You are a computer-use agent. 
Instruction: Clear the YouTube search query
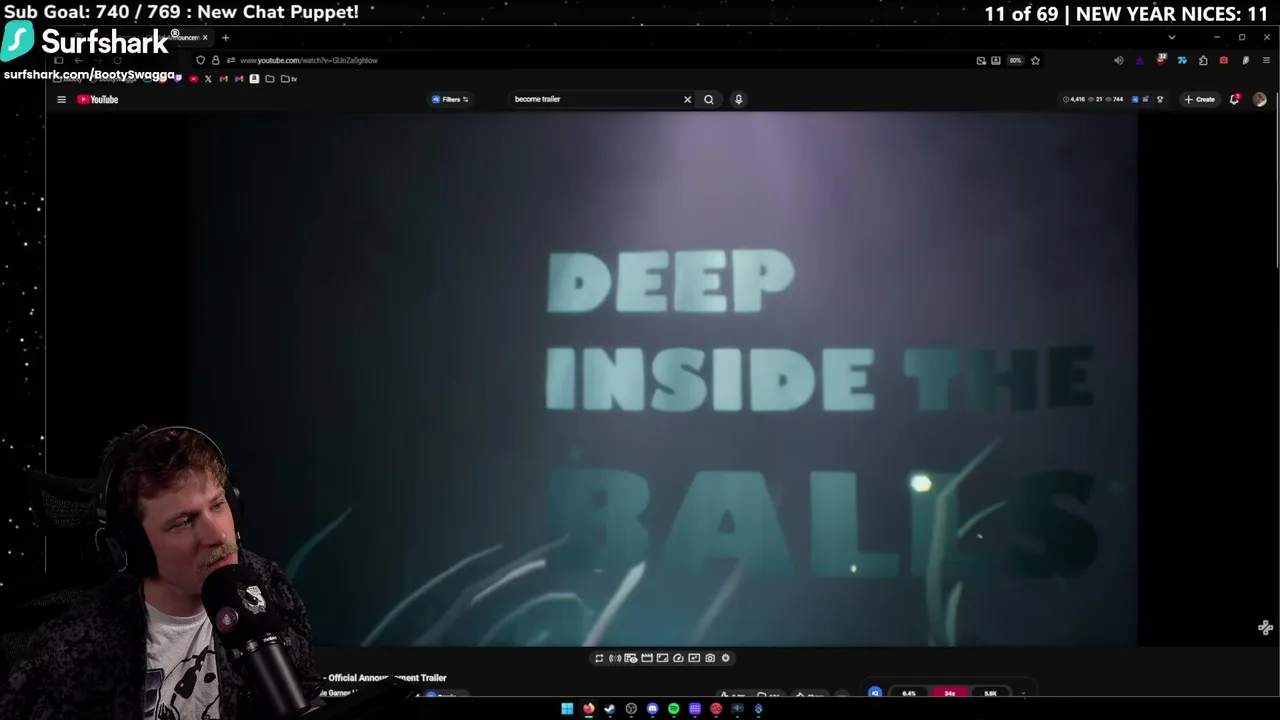coord(687,99)
